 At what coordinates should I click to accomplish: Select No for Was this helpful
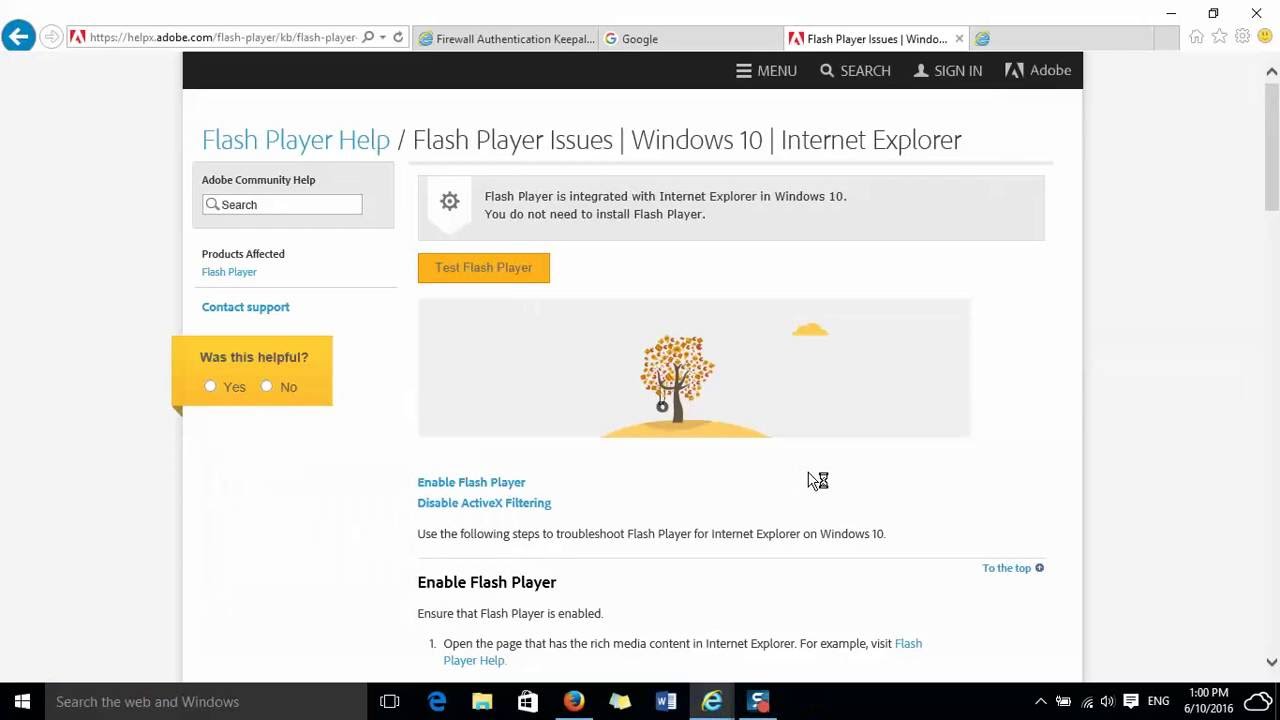tap(266, 386)
